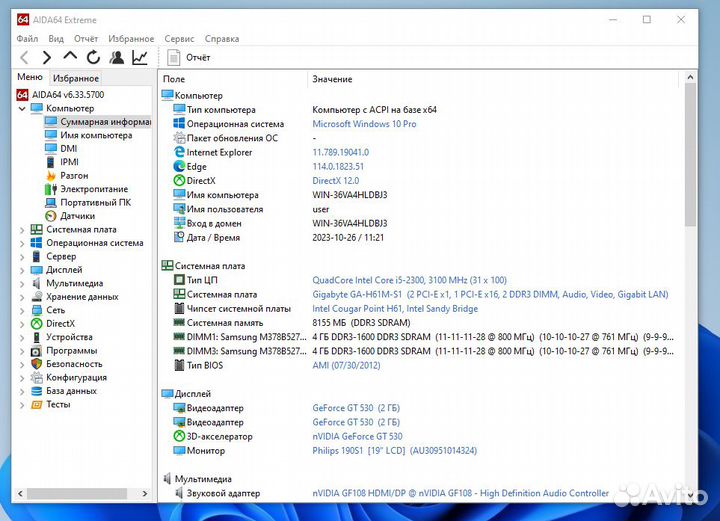Image resolution: width=720 pixels, height=521 pixels.
Task: Open the Philips 190S1 monitor link
Action: coord(394,450)
